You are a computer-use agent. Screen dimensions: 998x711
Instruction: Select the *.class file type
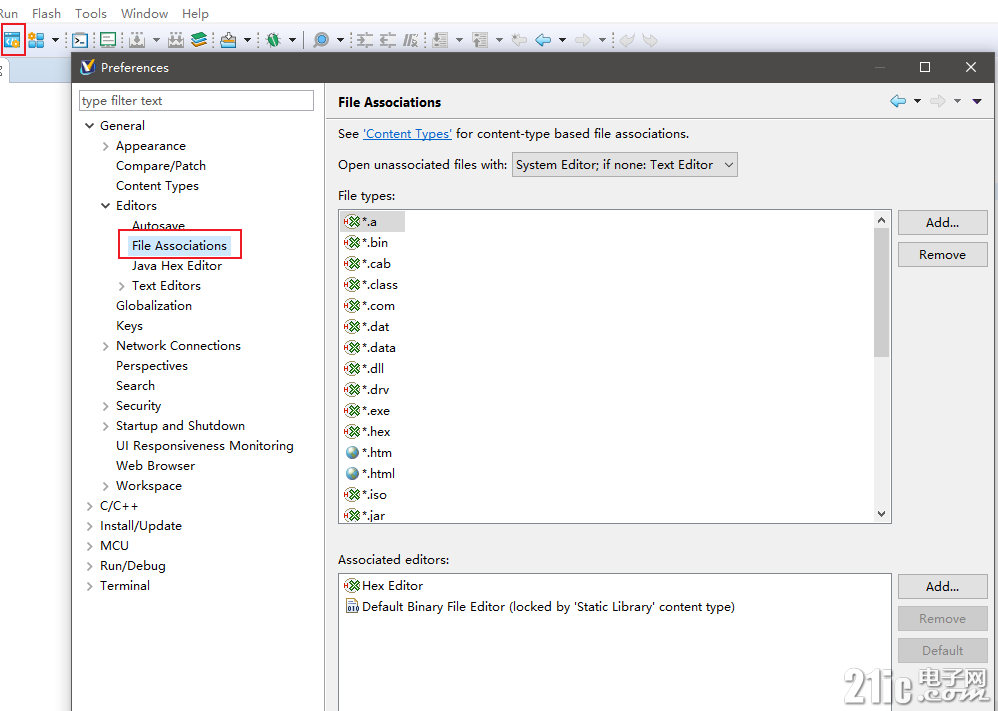(371, 285)
